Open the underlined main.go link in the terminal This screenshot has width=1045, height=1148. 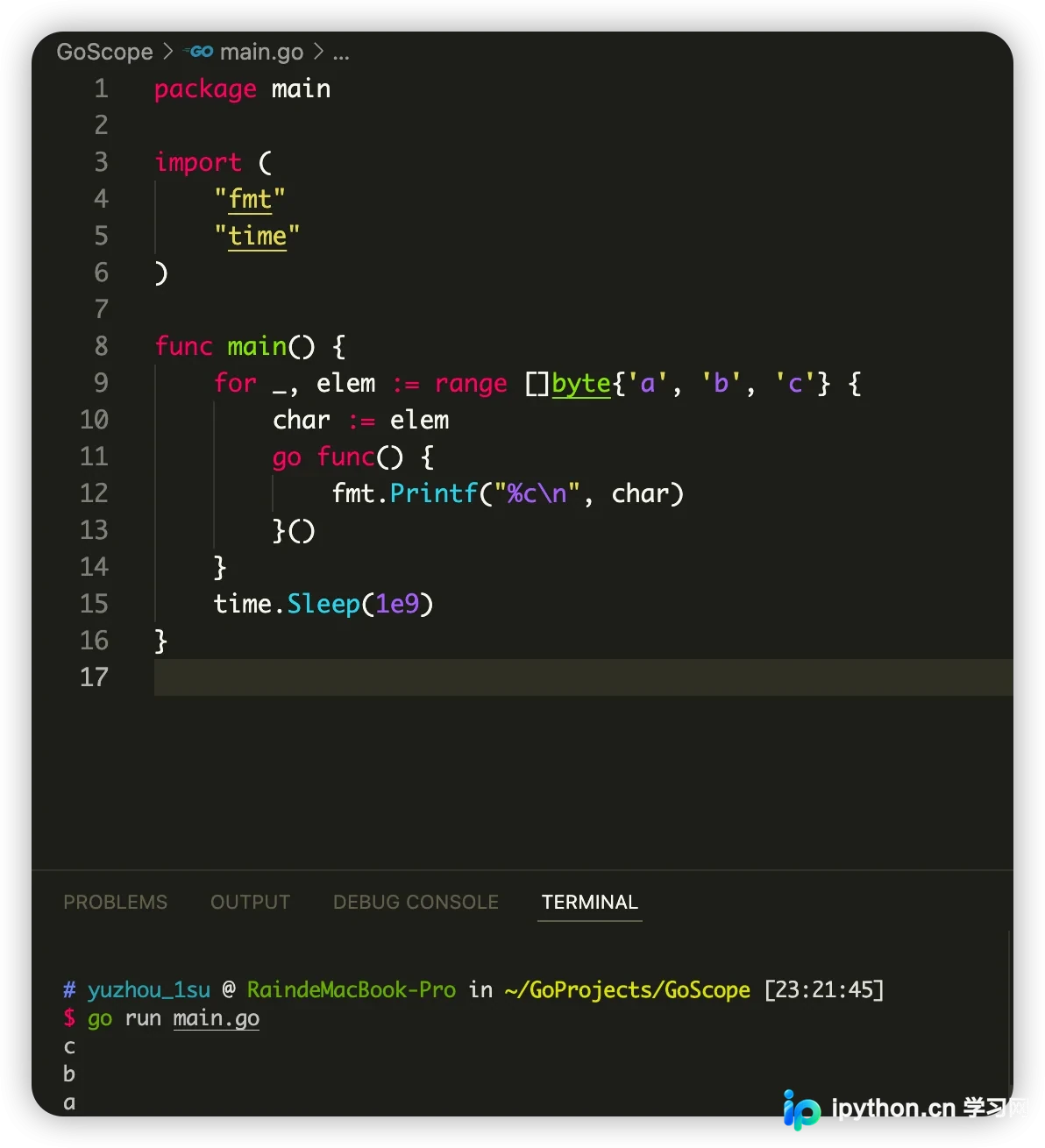217,1018
